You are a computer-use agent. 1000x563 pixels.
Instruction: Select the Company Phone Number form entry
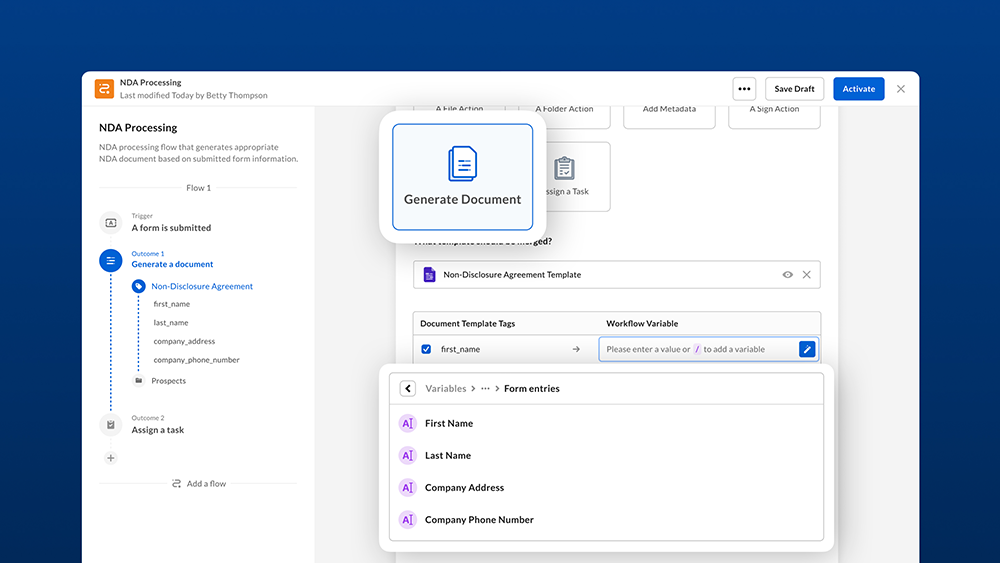coord(607,520)
